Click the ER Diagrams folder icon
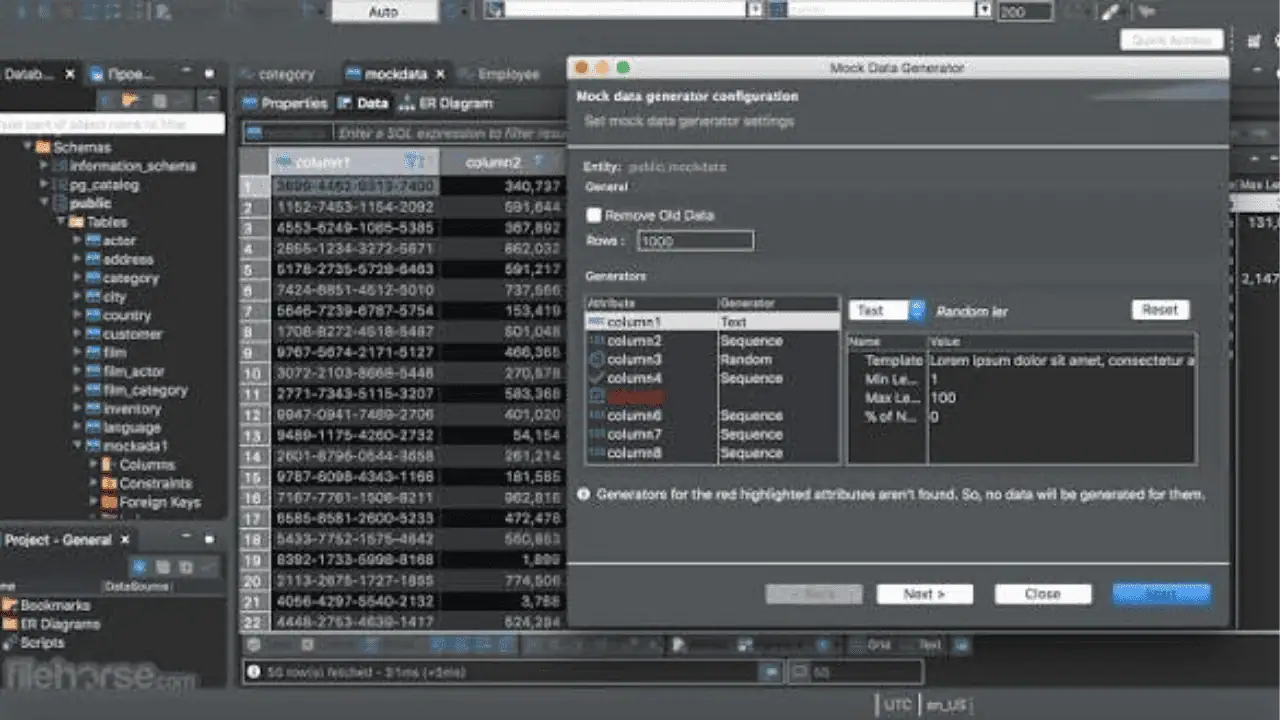This screenshot has width=1280, height=720. (9, 624)
